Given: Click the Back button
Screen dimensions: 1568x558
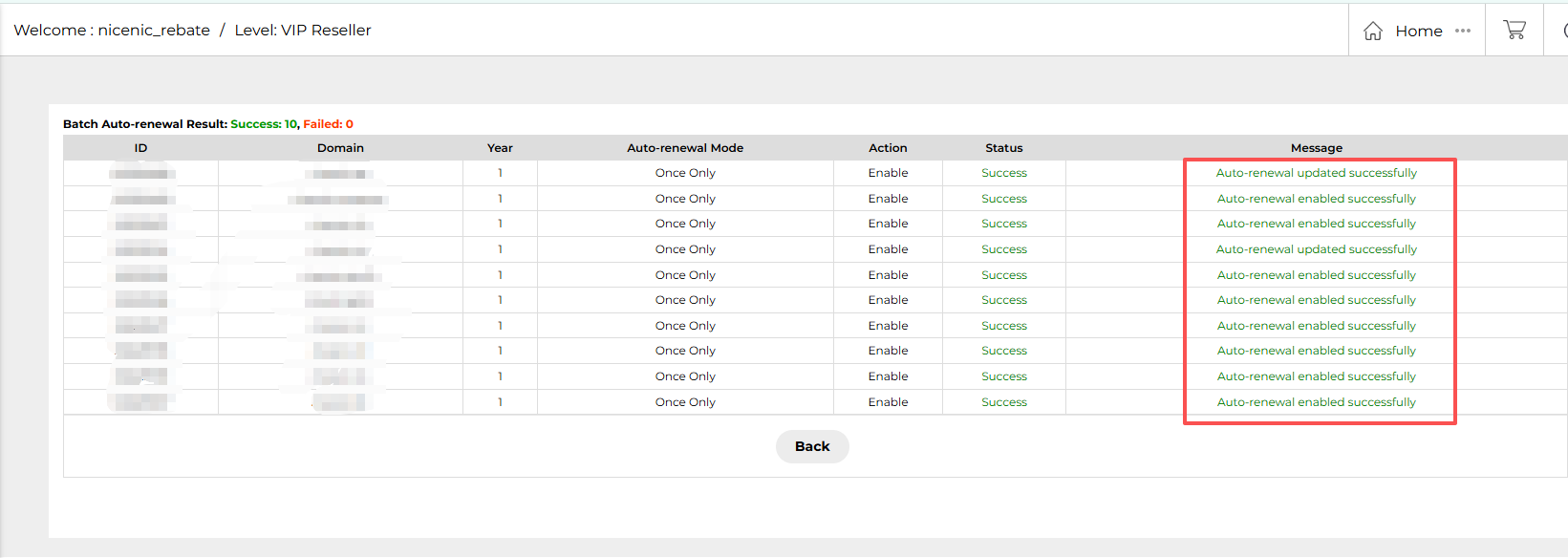Looking at the screenshot, I should click(x=812, y=446).
